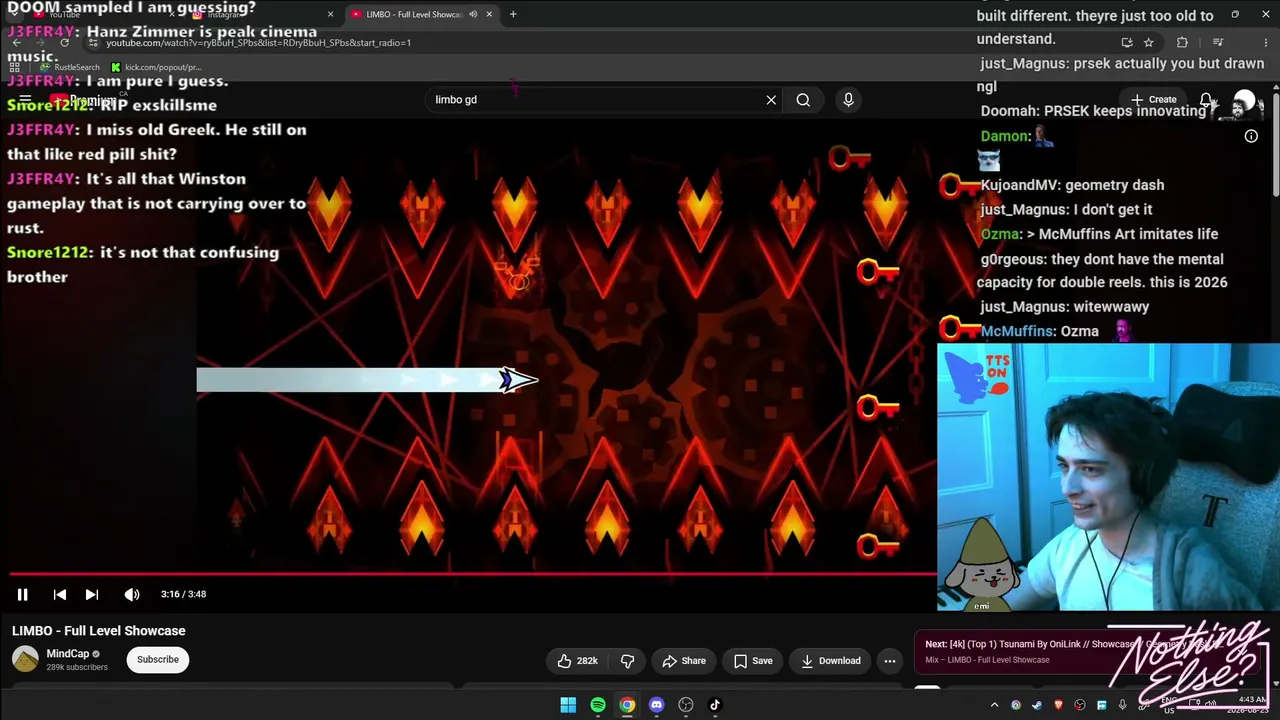Screen dimensions: 1280x720
Task: Open the RustleSearch bookmark
Action: 70,68
